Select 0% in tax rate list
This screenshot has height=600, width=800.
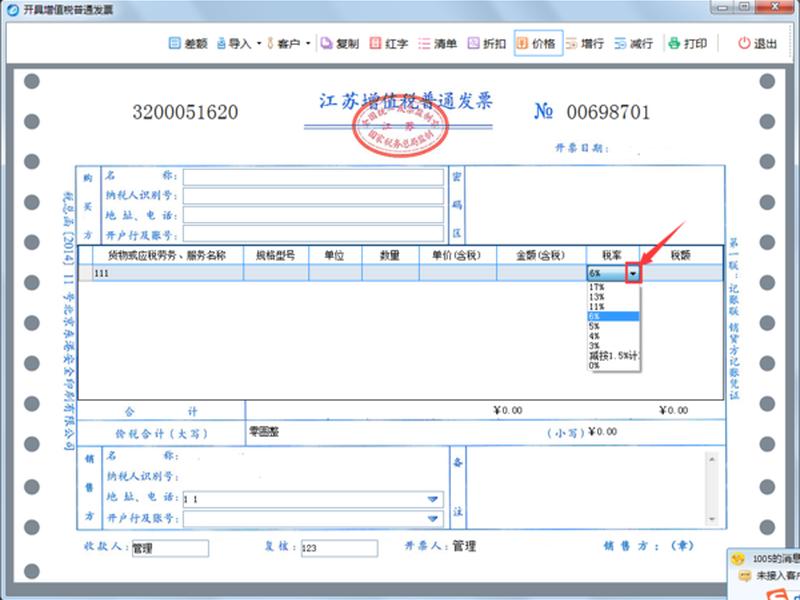613,365
